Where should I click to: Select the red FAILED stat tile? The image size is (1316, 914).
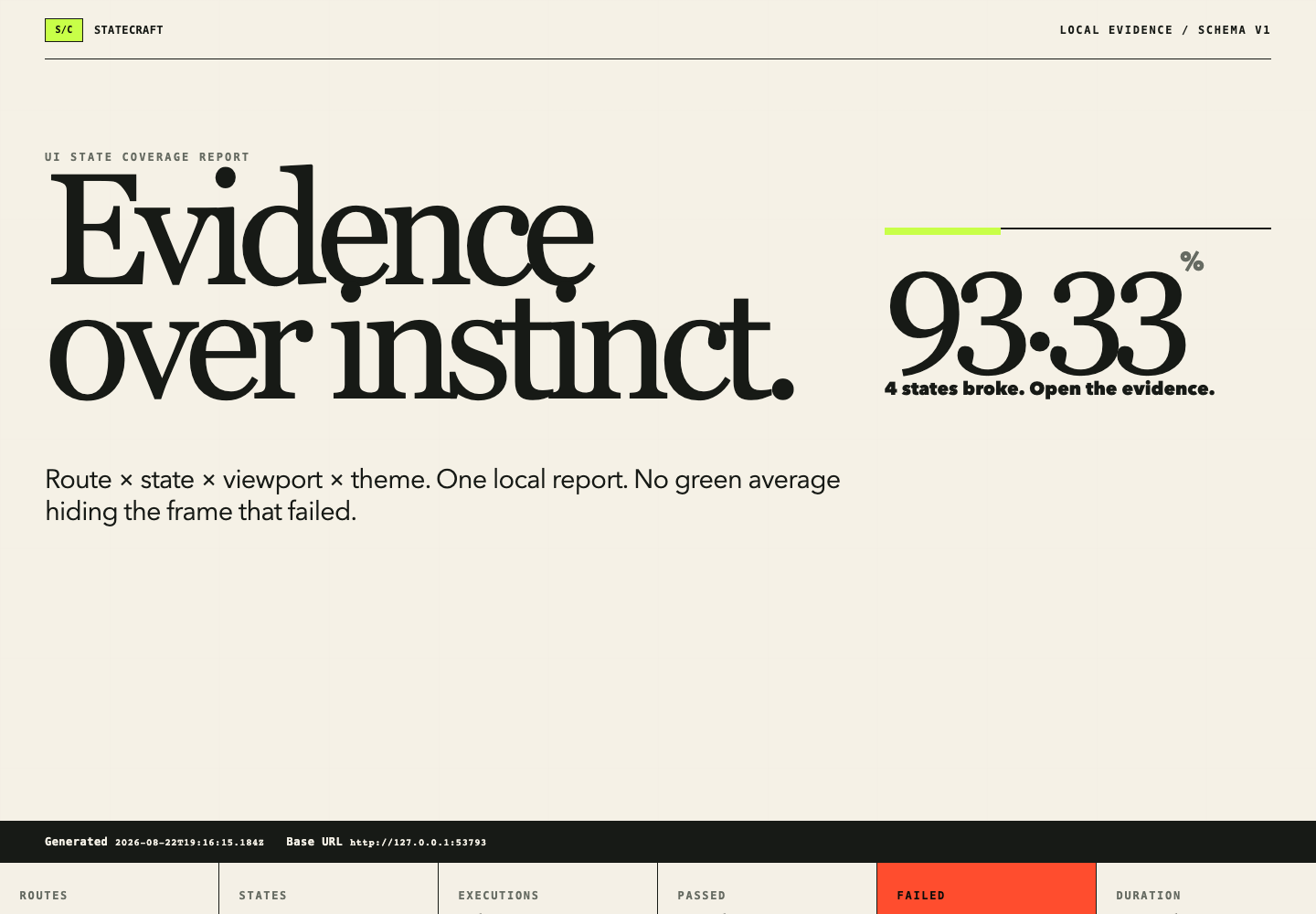pos(987,888)
